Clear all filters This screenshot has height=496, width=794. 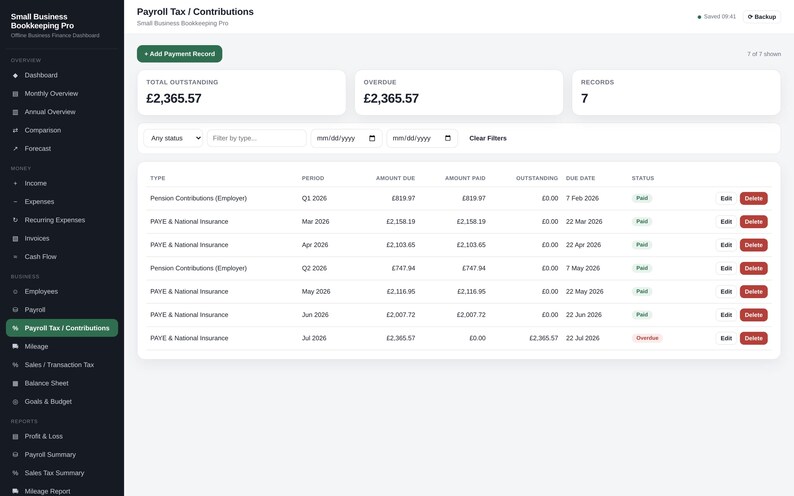pos(488,138)
